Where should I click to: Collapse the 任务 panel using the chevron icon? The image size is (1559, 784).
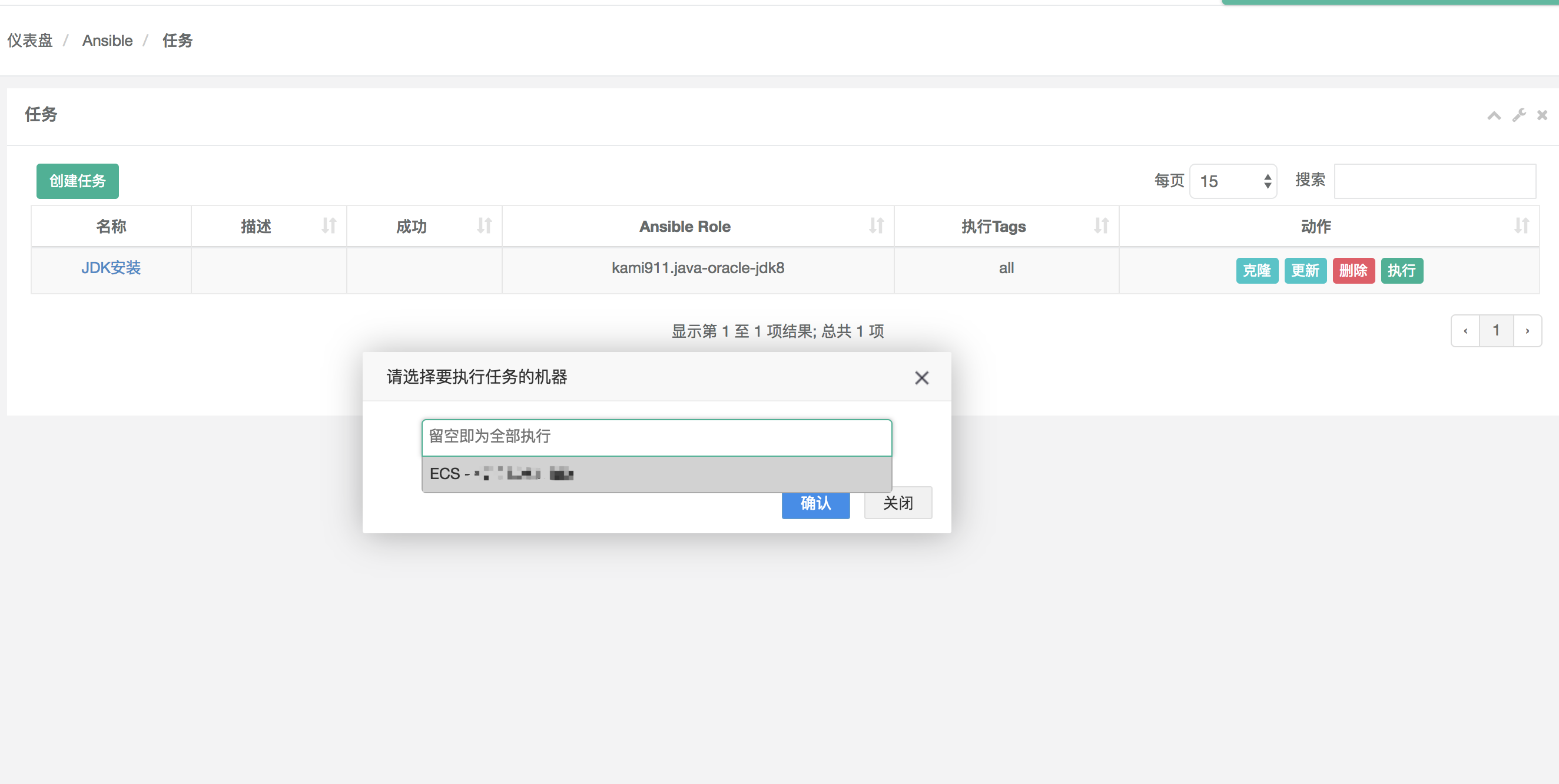pyautogui.click(x=1494, y=115)
